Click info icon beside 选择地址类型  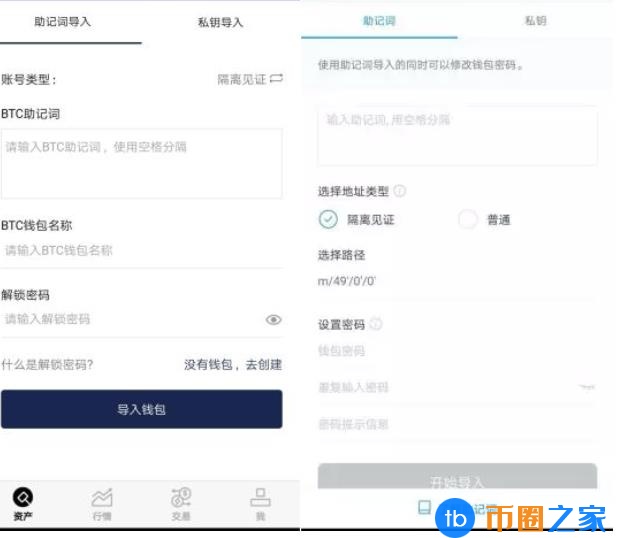pyautogui.click(x=400, y=191)
